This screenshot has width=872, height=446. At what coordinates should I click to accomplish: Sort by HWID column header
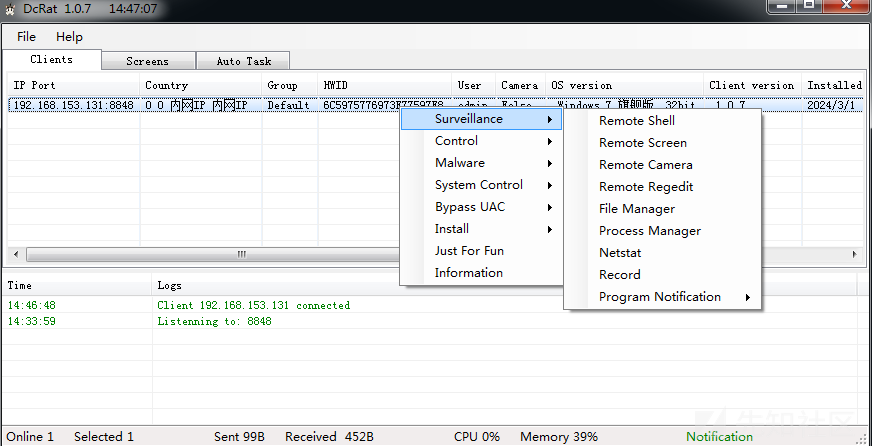click(x=385, y=85)
